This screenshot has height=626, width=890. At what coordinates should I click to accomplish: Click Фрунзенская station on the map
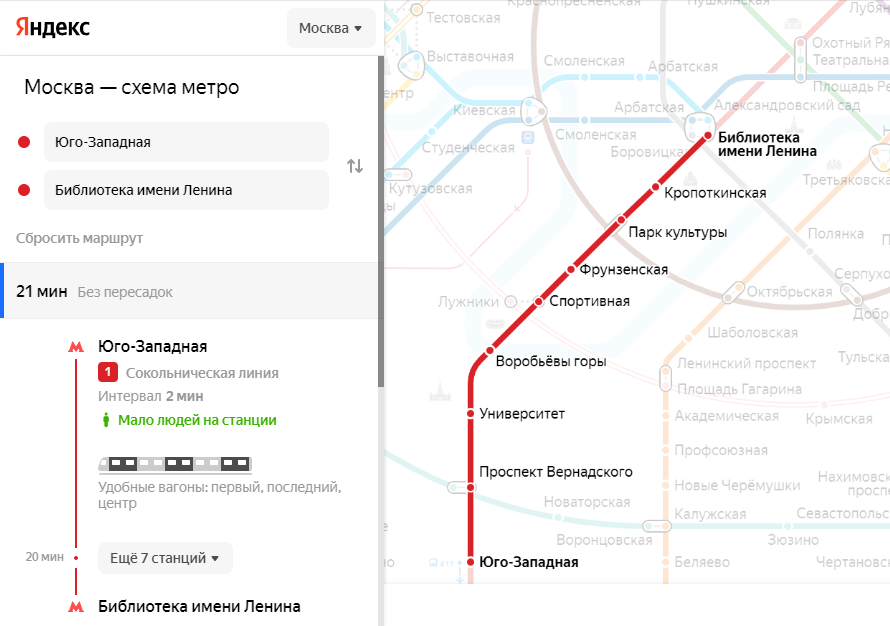pos(573,269)
